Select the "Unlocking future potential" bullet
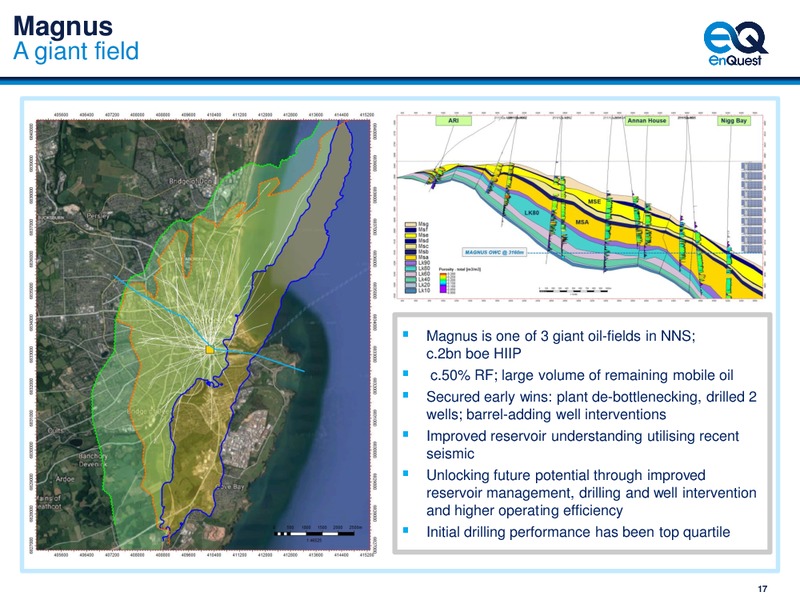The image size is (800, 600). pyautogui.click(x=591, y=493)
